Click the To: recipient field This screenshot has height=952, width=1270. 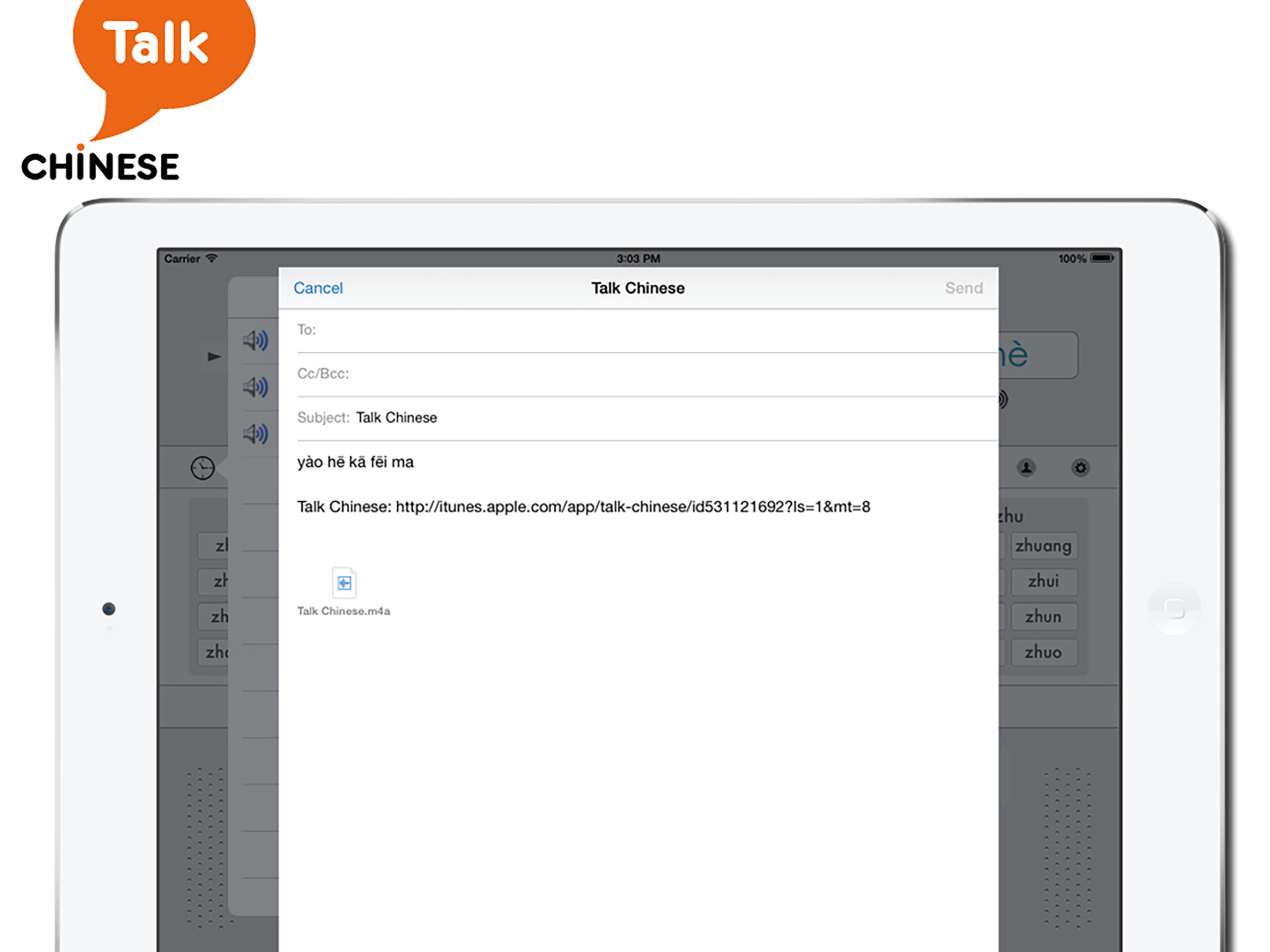click(646, 330)
